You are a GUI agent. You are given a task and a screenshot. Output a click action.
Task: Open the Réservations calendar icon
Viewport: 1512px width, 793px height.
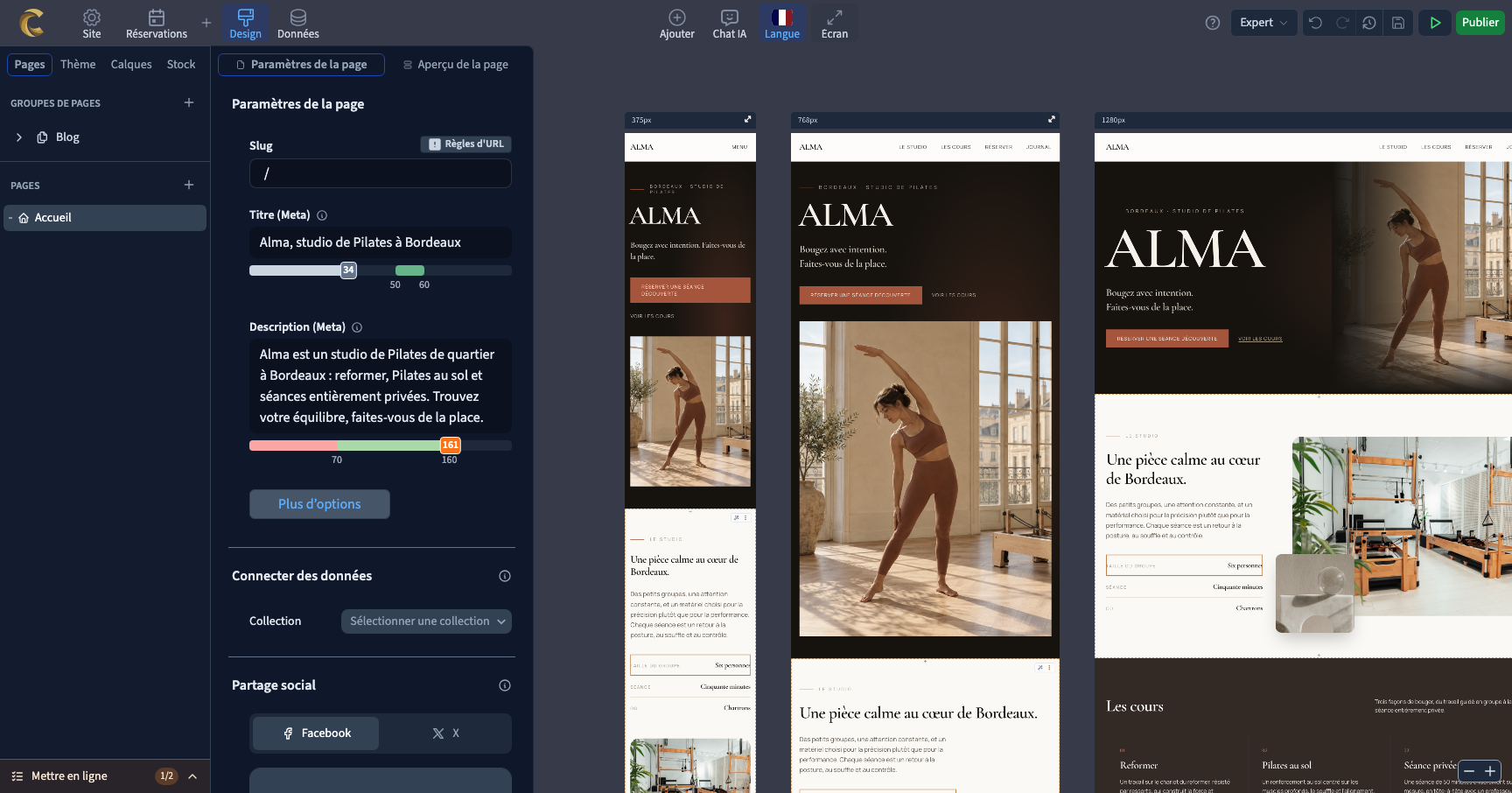(157, 18)
